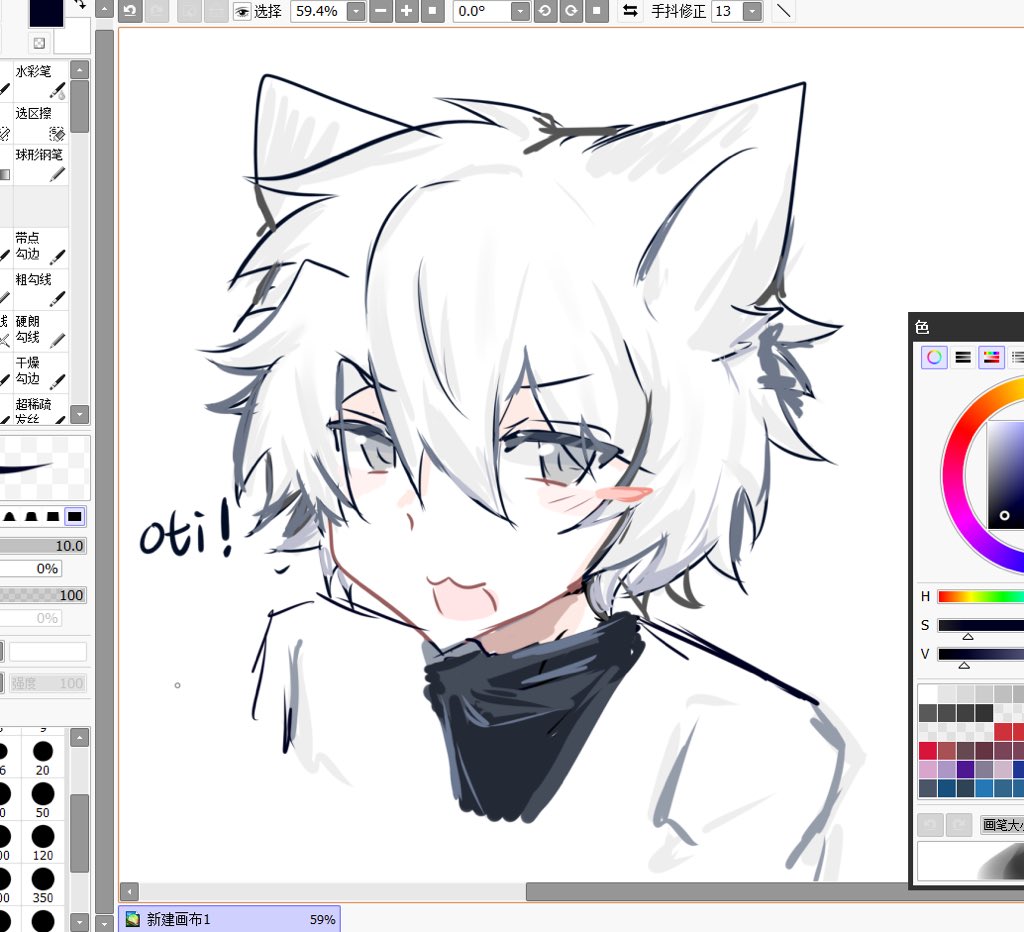
Task: Choose the flat square brush edge shape
Action: click(x=53, y=517)
